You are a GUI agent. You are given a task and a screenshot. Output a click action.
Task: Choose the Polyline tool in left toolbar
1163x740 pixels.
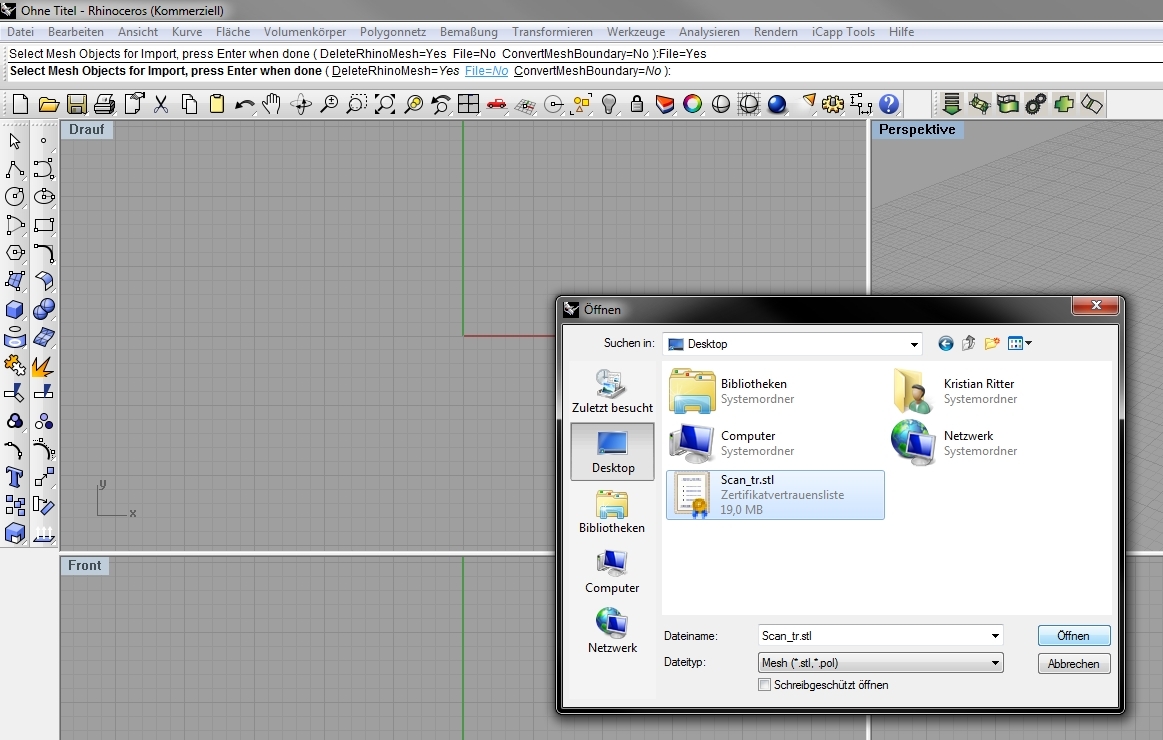pyautogui.click(x=15, y=169)
